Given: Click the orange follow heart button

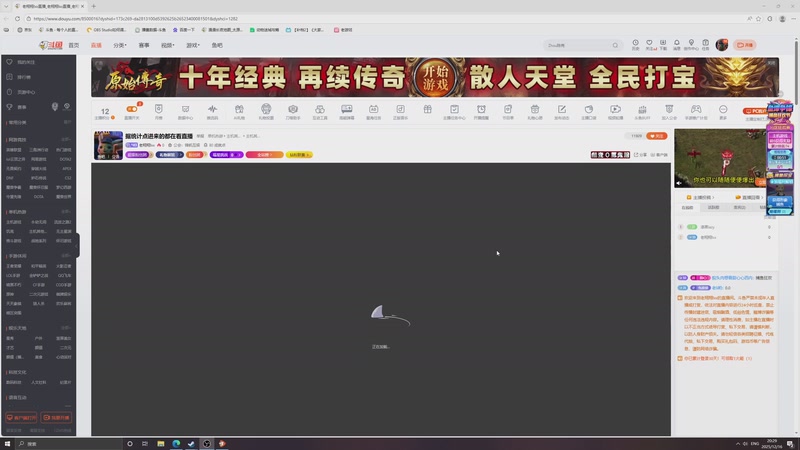Looking at the screenshot, I should click(x=657, y=136).
